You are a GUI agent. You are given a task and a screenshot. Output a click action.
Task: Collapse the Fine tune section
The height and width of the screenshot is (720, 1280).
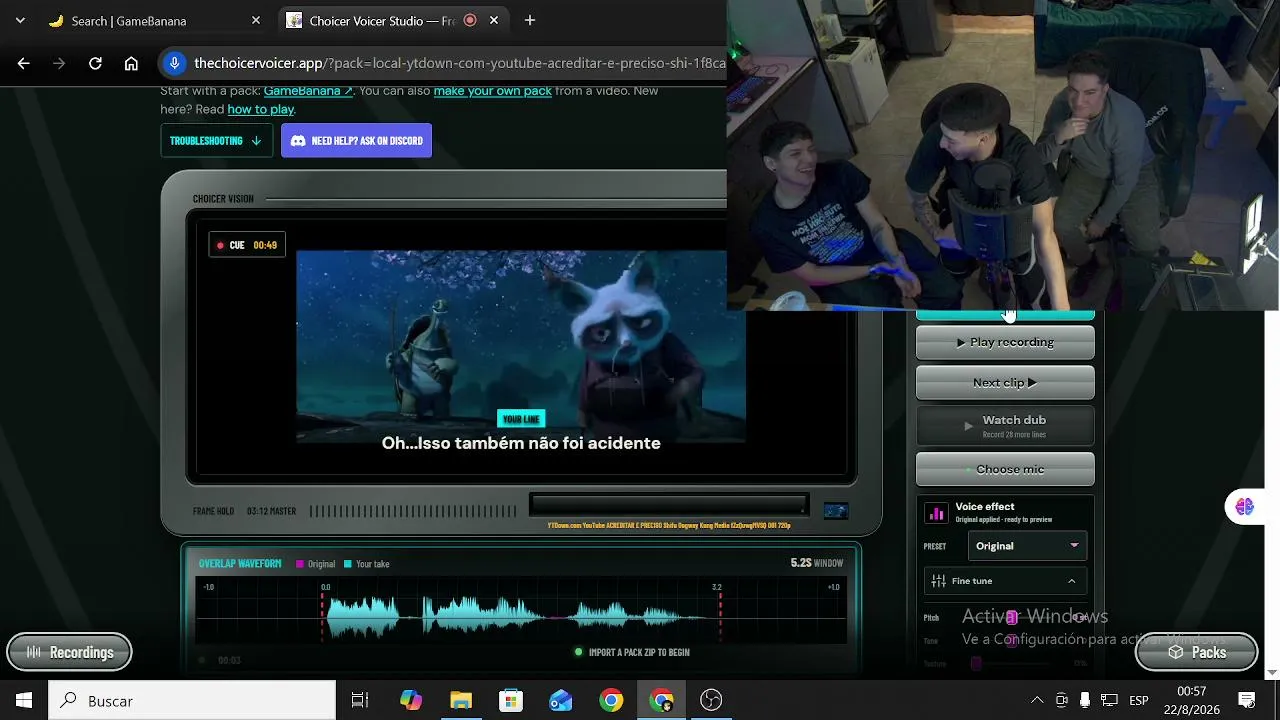(x=1005, y=581)
